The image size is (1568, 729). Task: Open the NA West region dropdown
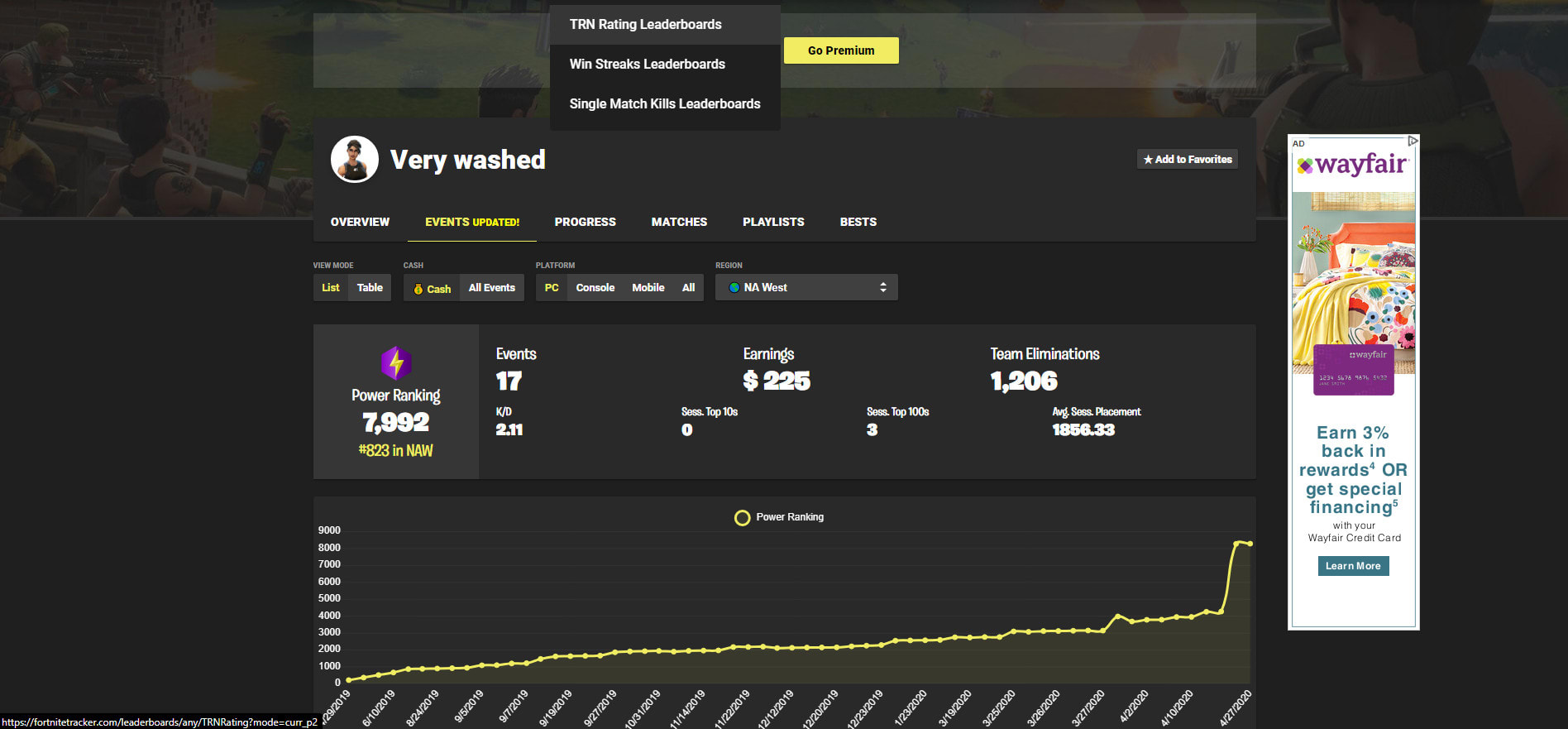point(806,288)
